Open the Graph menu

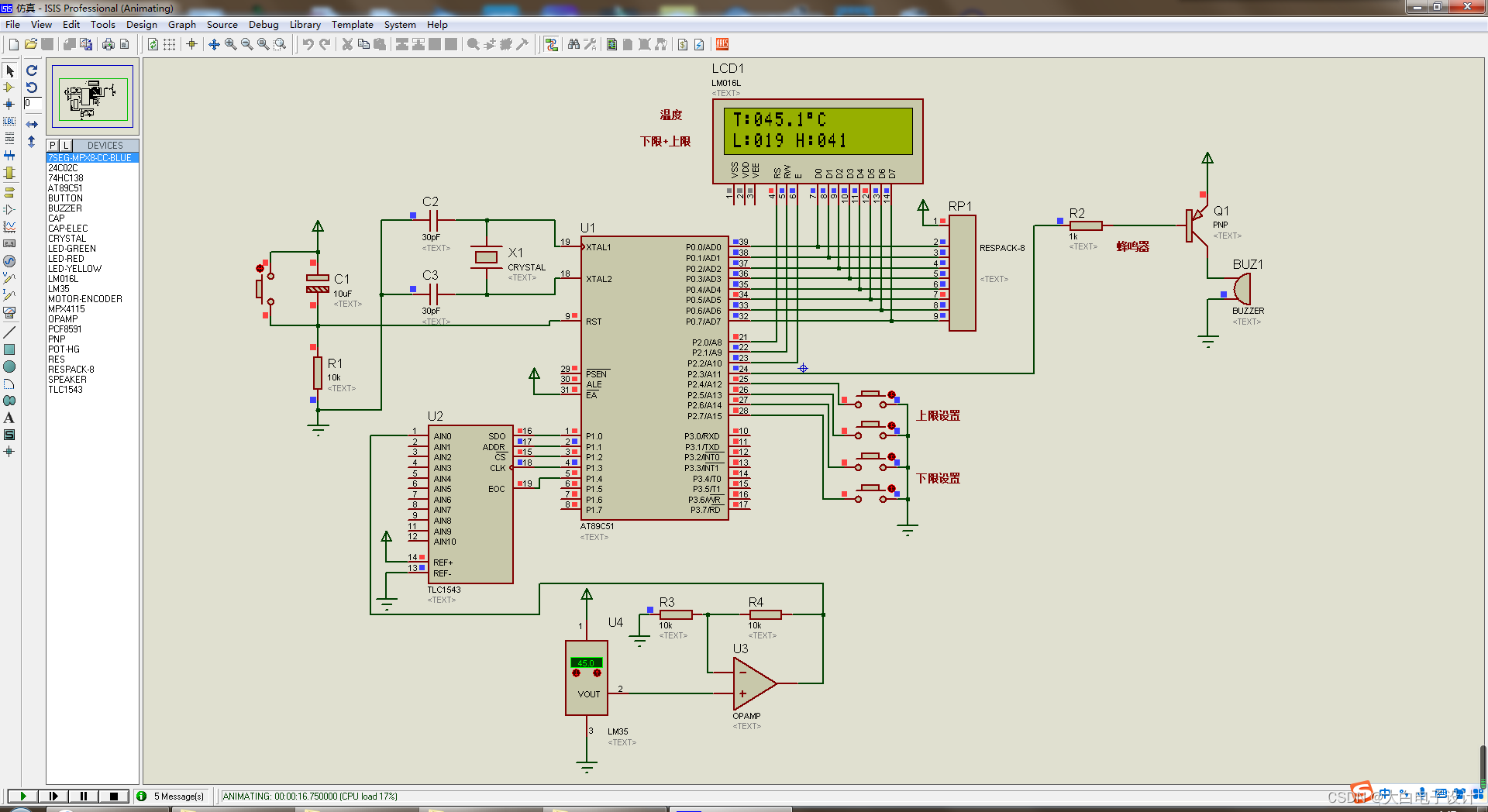(x=181, y=24)
